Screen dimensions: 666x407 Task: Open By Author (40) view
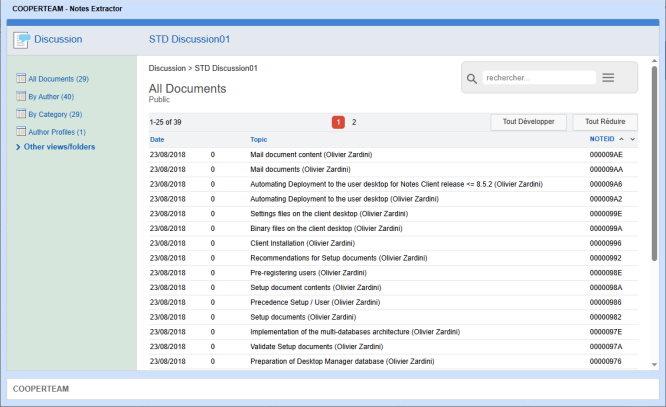[51, 97]
